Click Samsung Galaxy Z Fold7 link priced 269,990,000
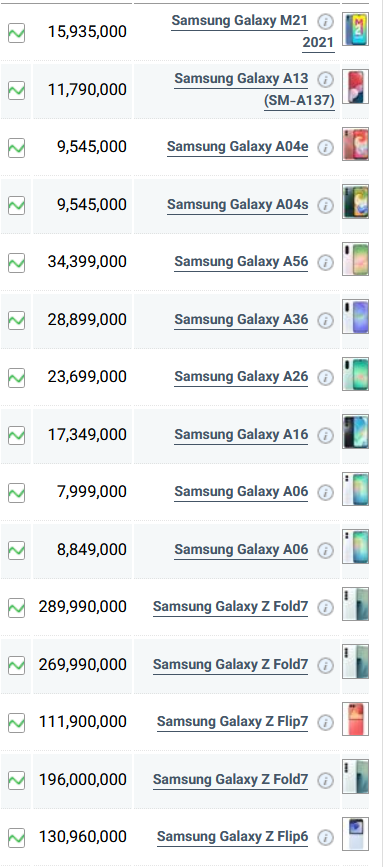 [x=230, y=664]
